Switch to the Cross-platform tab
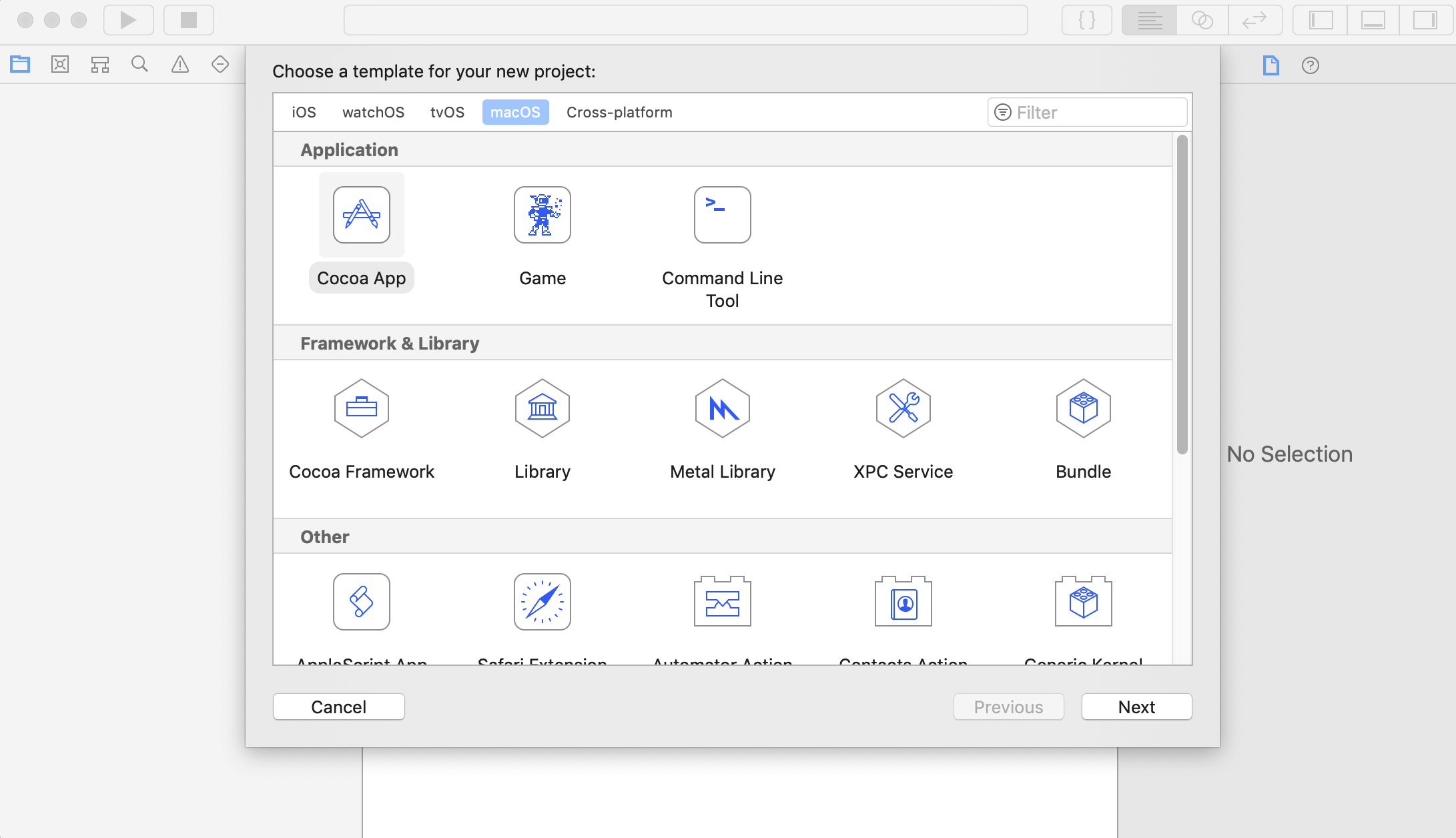This screenshot has height=838, width=1456. [619, 112]
